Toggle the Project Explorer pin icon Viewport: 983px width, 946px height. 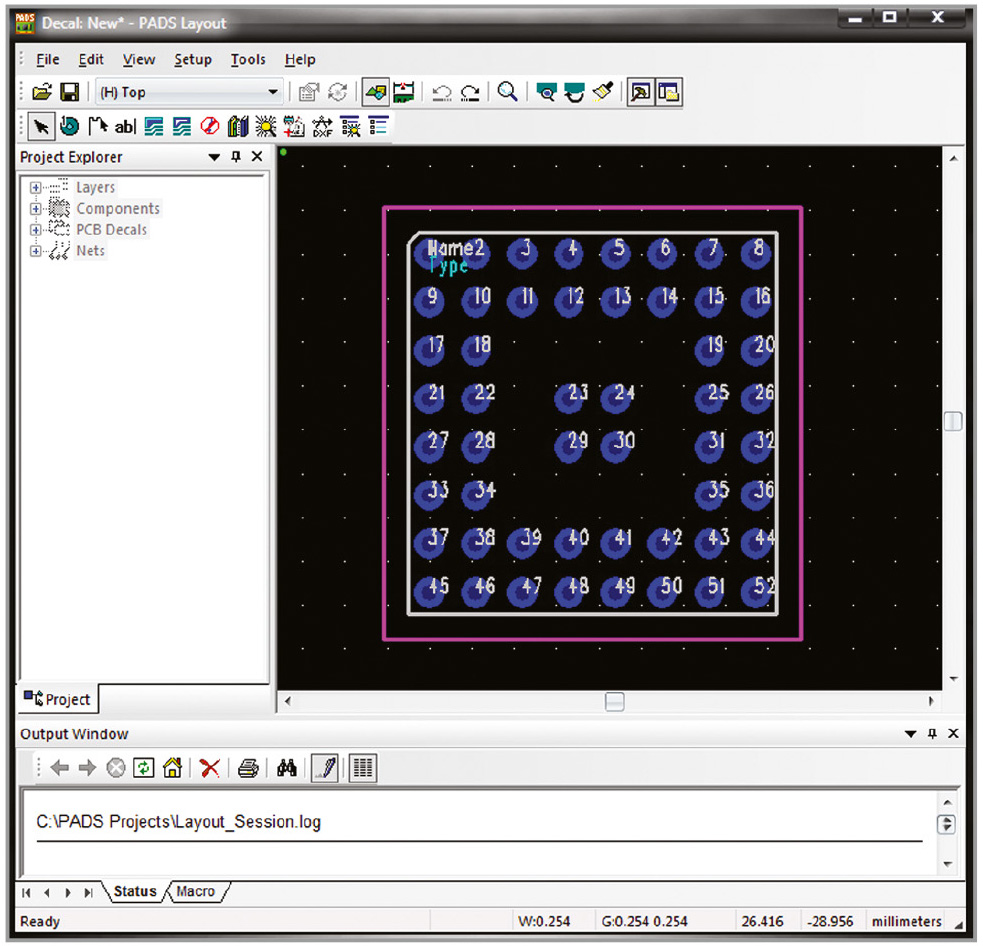coord(236,157)
